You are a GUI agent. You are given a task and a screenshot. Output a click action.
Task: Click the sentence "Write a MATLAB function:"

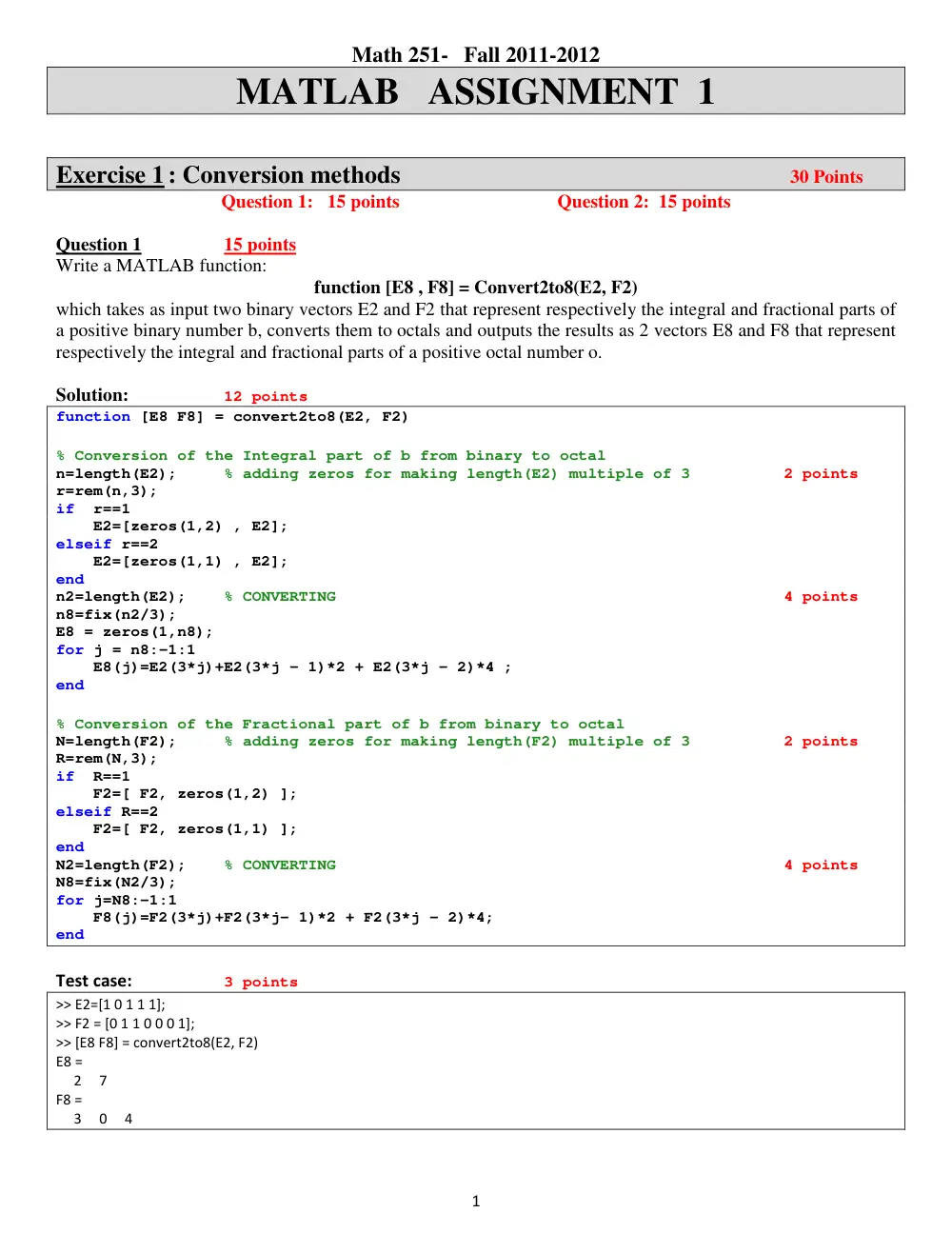point(162,266)
